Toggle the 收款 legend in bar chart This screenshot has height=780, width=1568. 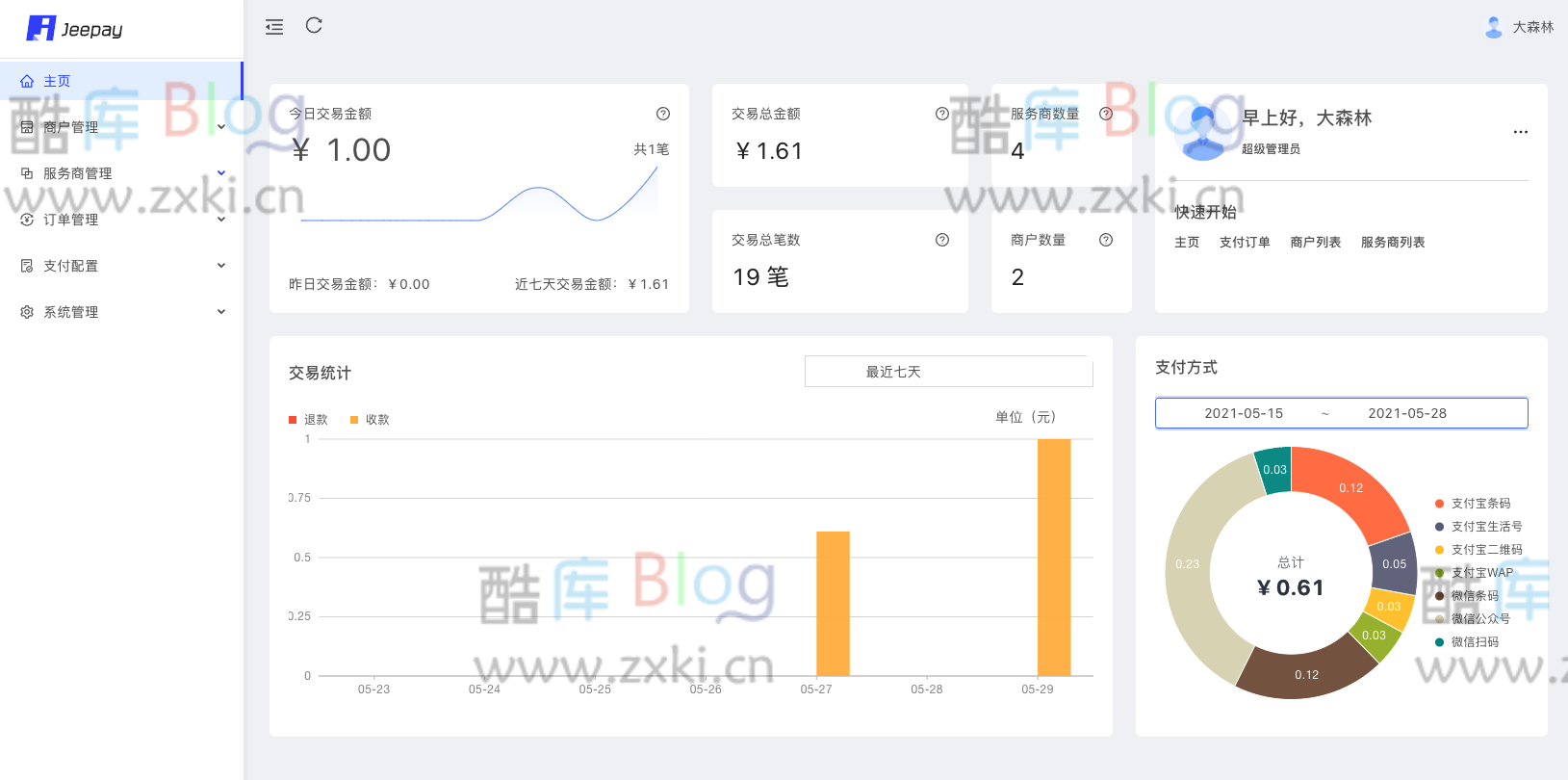tap(370, 420)
